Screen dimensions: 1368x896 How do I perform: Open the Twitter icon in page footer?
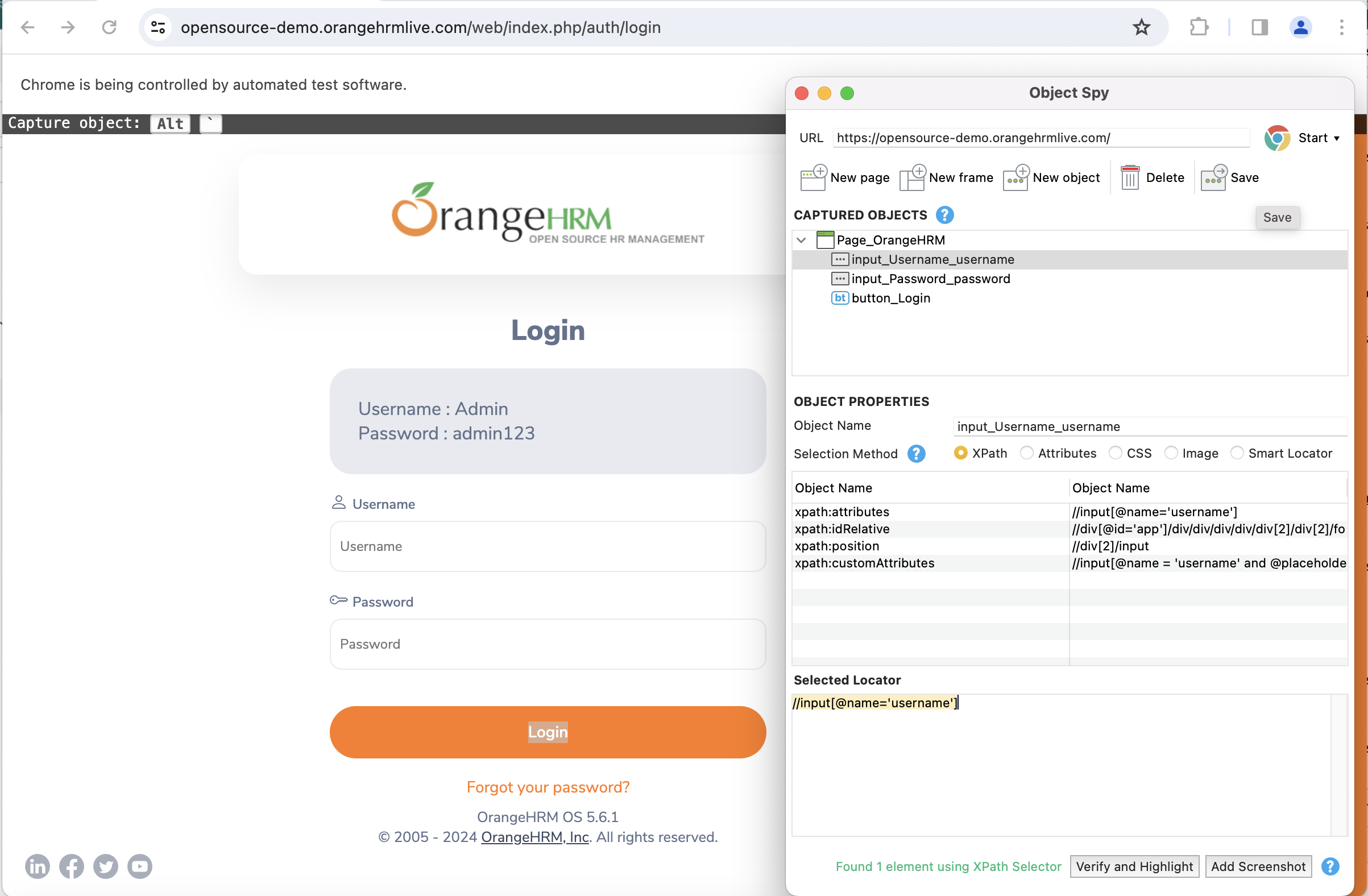[106, 866]
